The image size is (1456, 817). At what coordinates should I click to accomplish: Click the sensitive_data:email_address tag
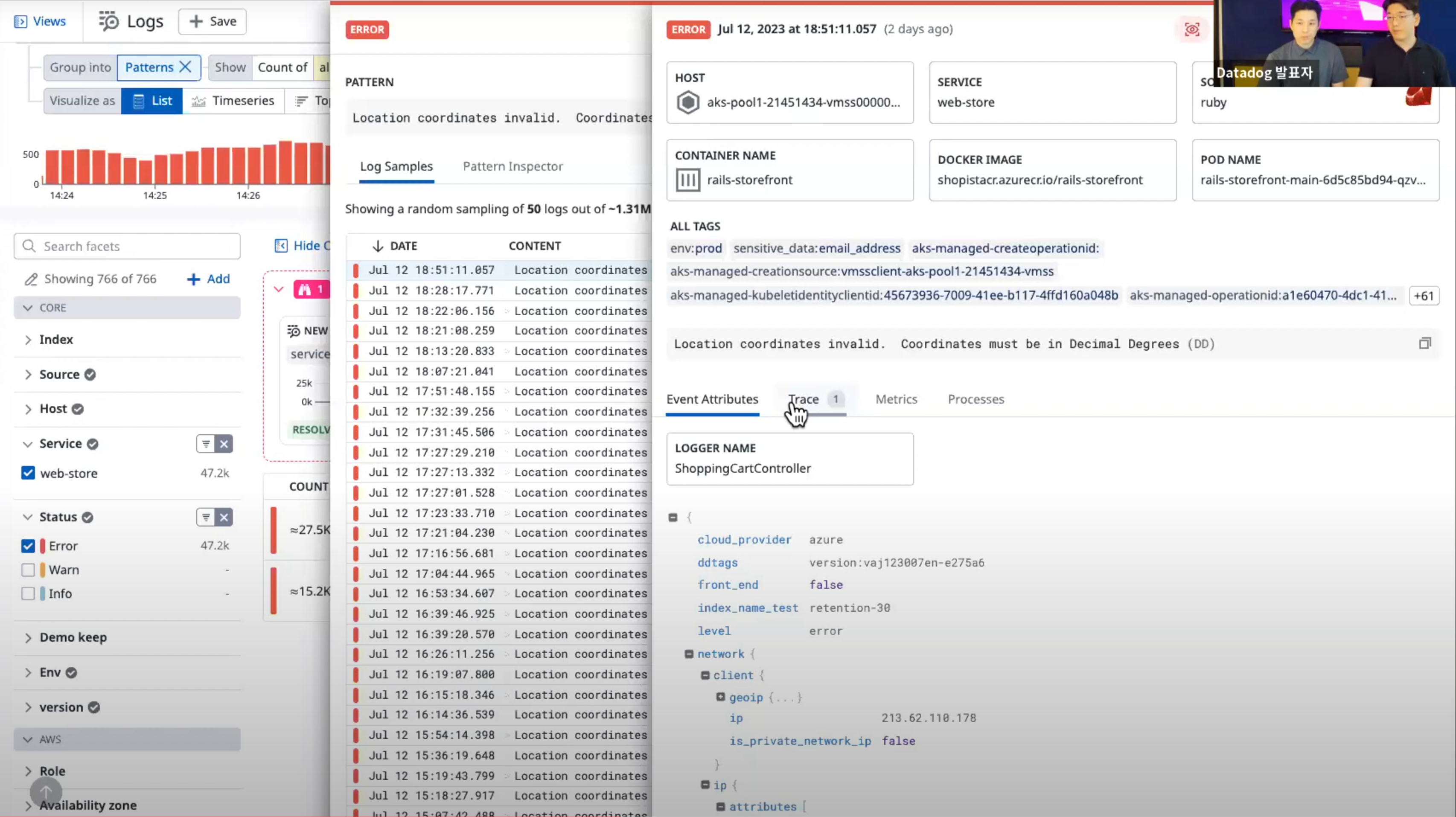[x=817, y=249]
